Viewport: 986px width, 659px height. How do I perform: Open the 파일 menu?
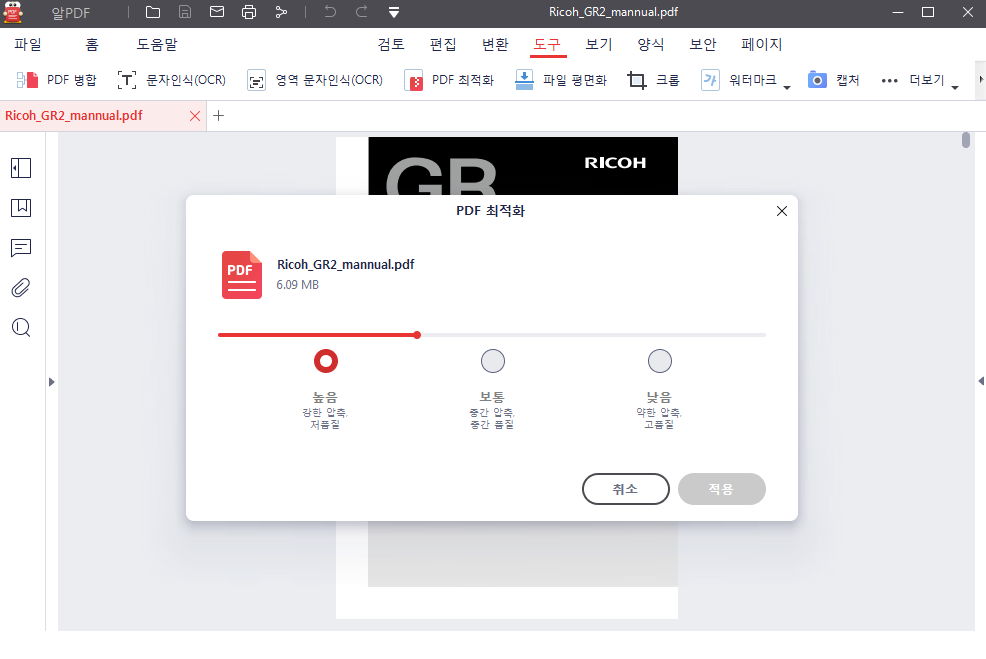pyautogui.click(x=28, y=44)
